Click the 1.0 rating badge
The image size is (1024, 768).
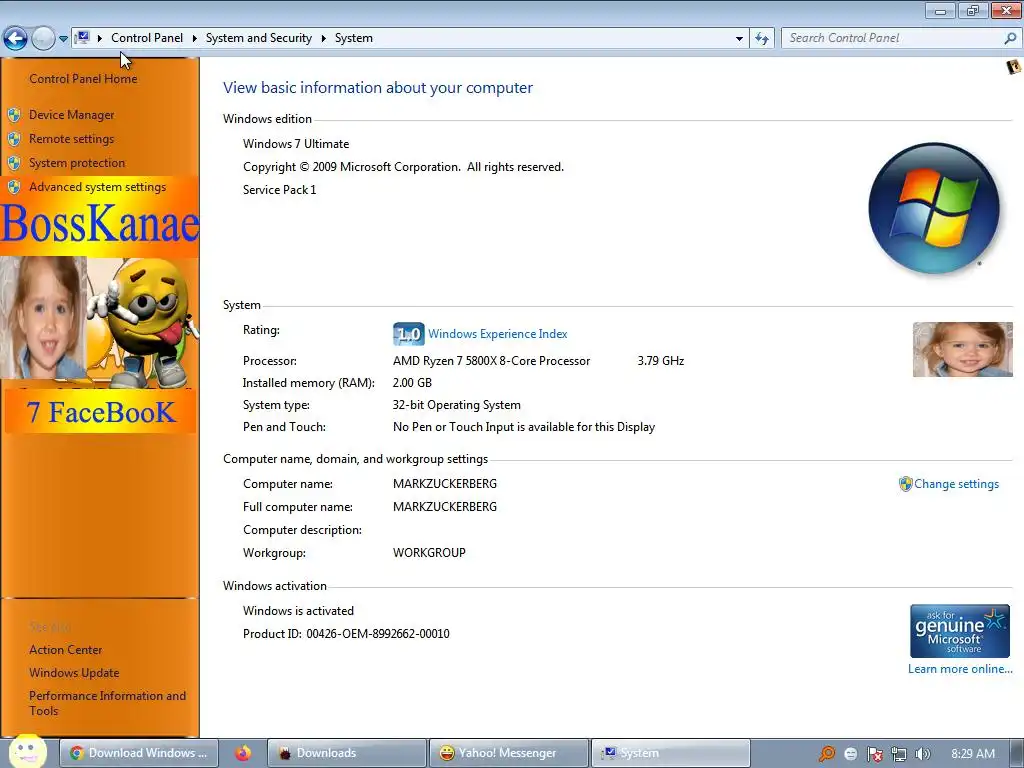point(409,334)
